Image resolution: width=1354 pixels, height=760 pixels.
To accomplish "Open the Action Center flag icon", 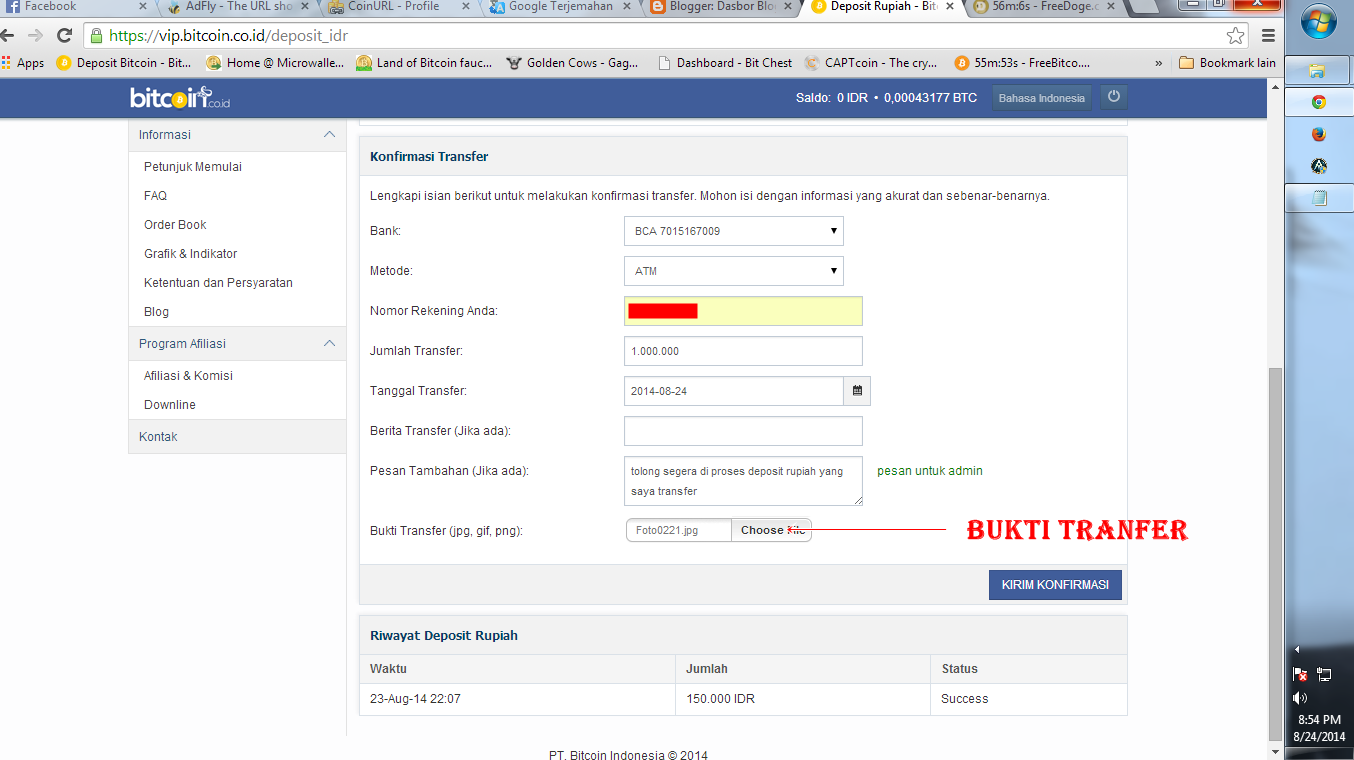I will point(1300,675).
